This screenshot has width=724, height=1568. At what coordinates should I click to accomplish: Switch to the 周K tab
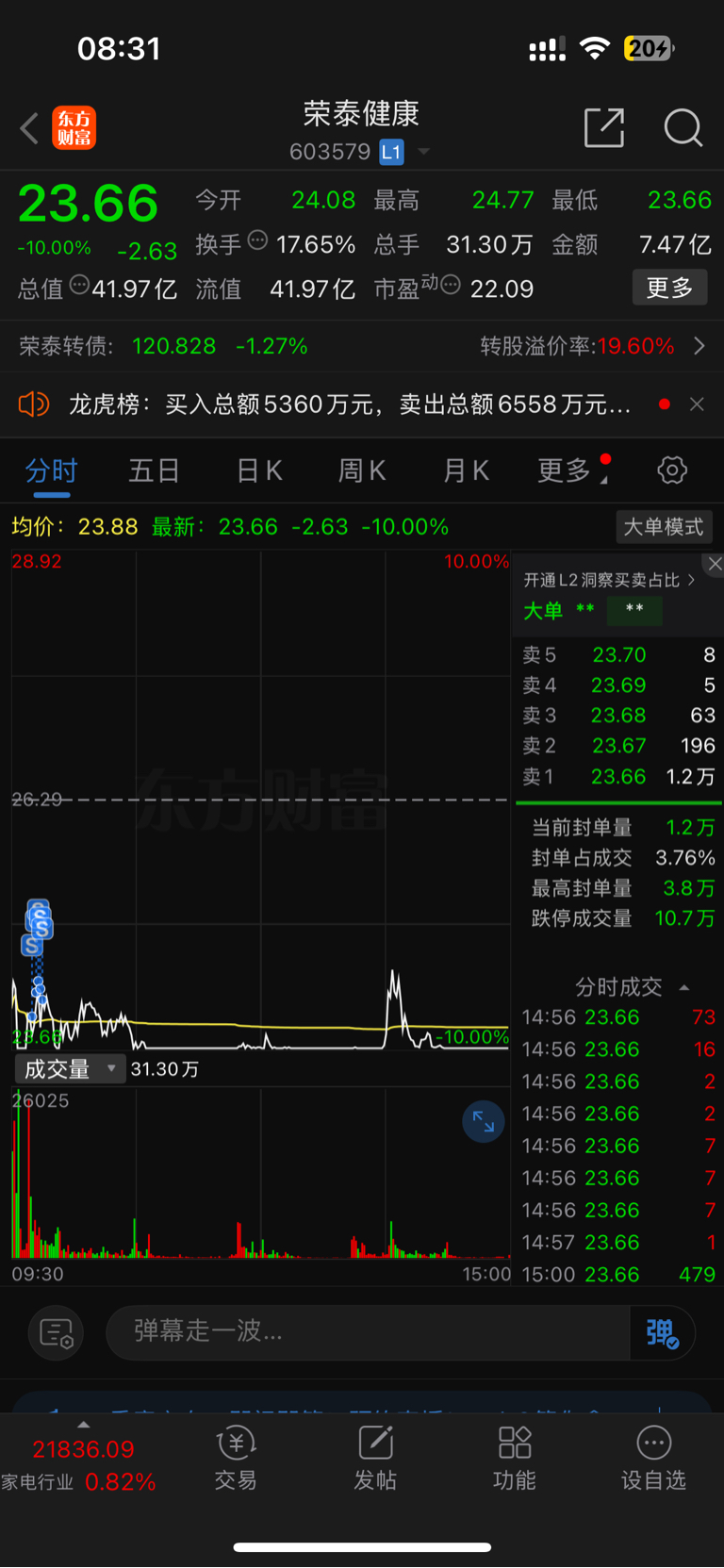[x=362, y=470]
